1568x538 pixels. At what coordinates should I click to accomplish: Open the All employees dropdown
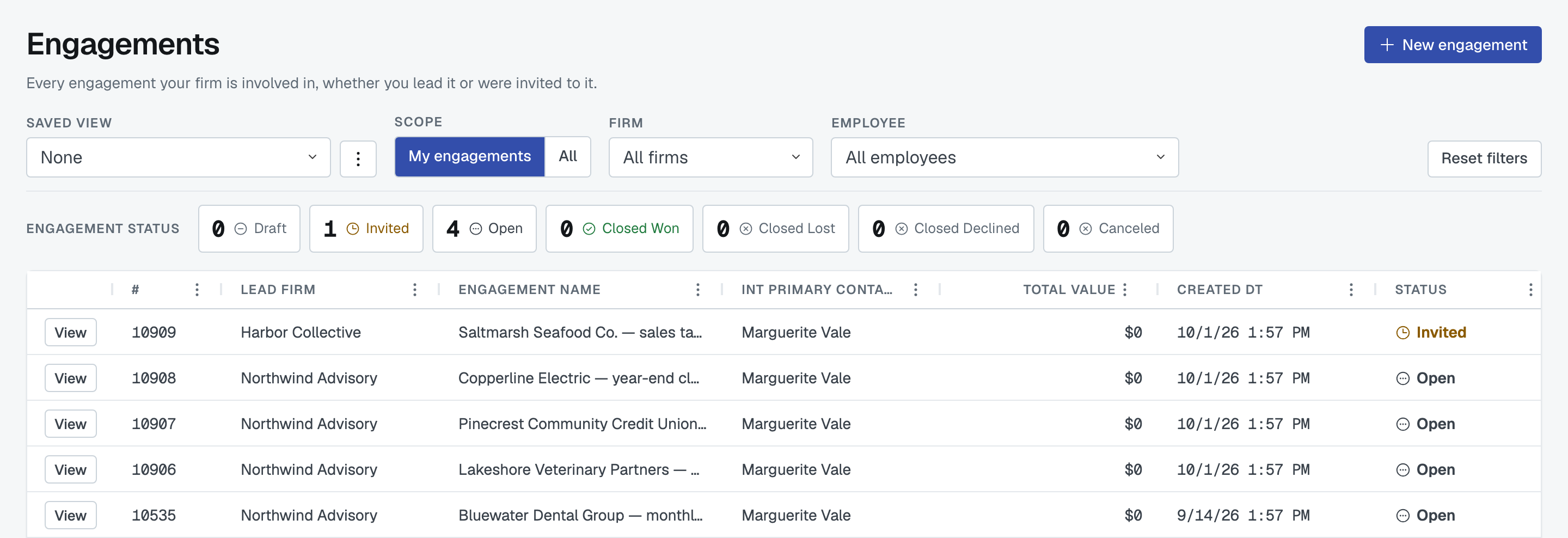(x=1004, y=157)
